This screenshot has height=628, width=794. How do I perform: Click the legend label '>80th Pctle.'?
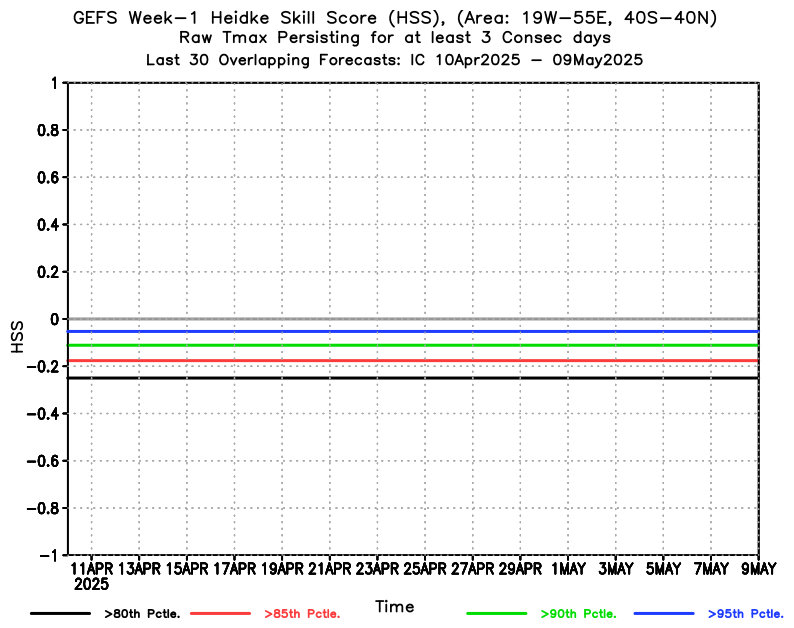142,614
